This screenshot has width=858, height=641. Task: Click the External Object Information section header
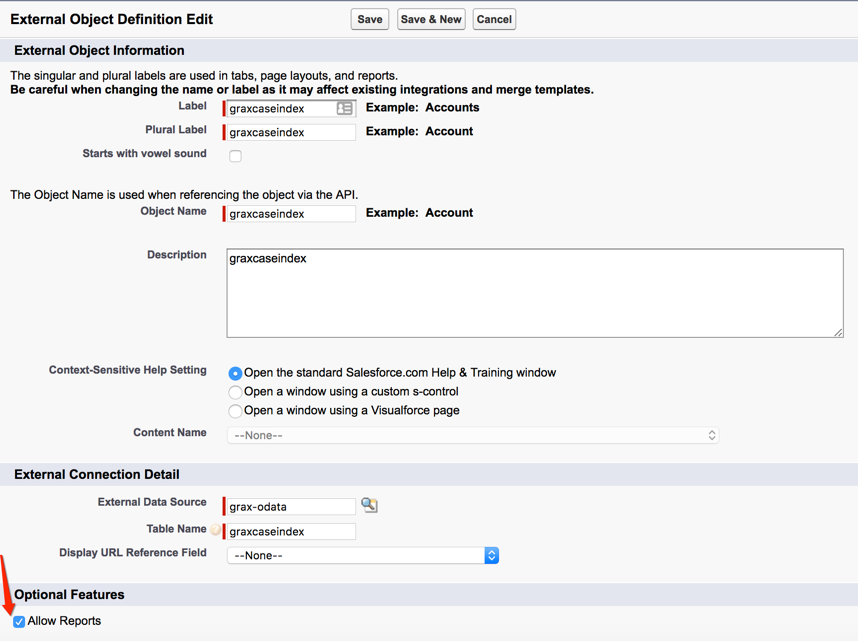[99, 50]
